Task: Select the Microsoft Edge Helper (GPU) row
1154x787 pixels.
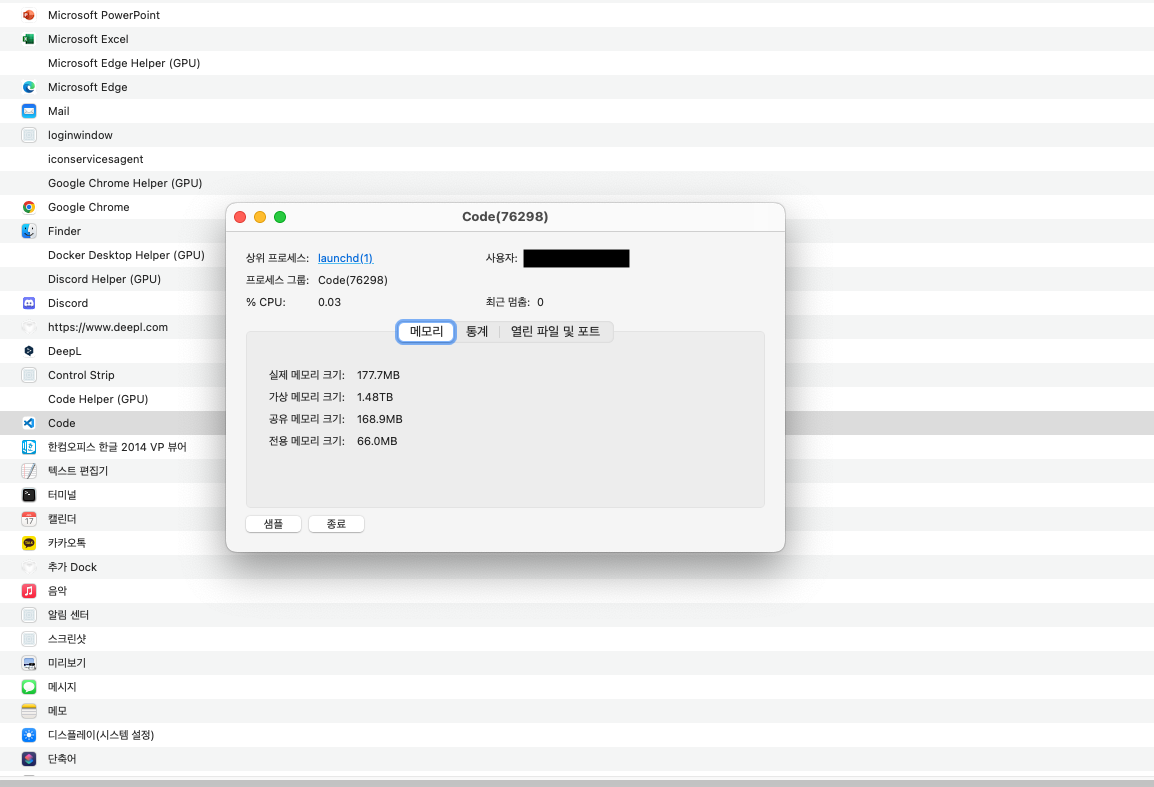Action: [x=577, y=63]
